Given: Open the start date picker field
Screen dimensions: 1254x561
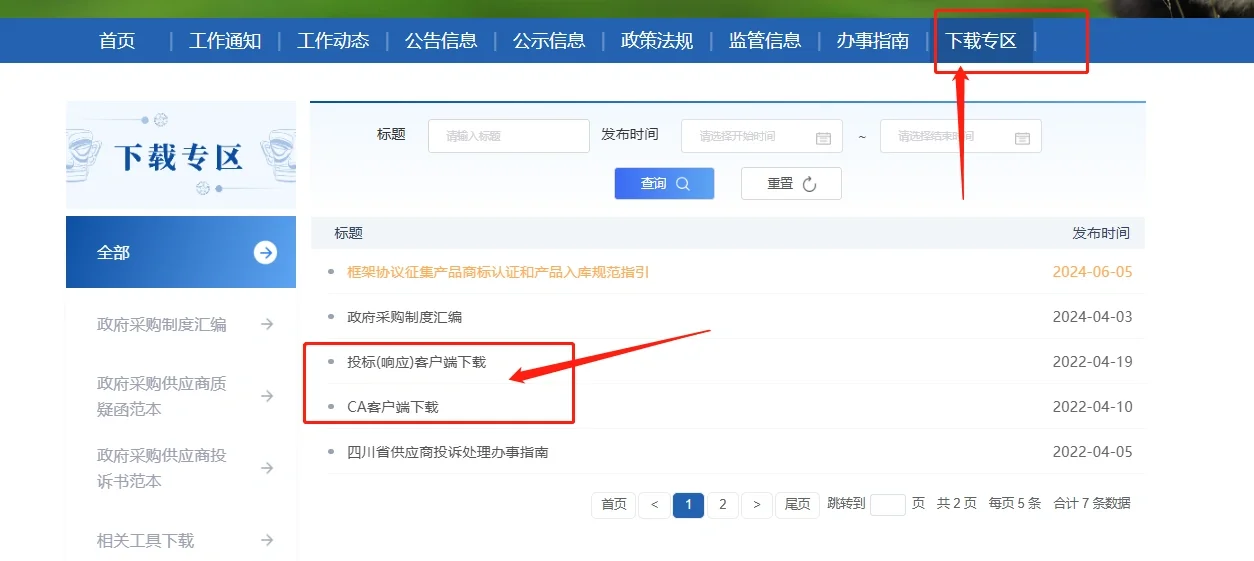Looking at the screenshot, I should click(x=761, y=136).
